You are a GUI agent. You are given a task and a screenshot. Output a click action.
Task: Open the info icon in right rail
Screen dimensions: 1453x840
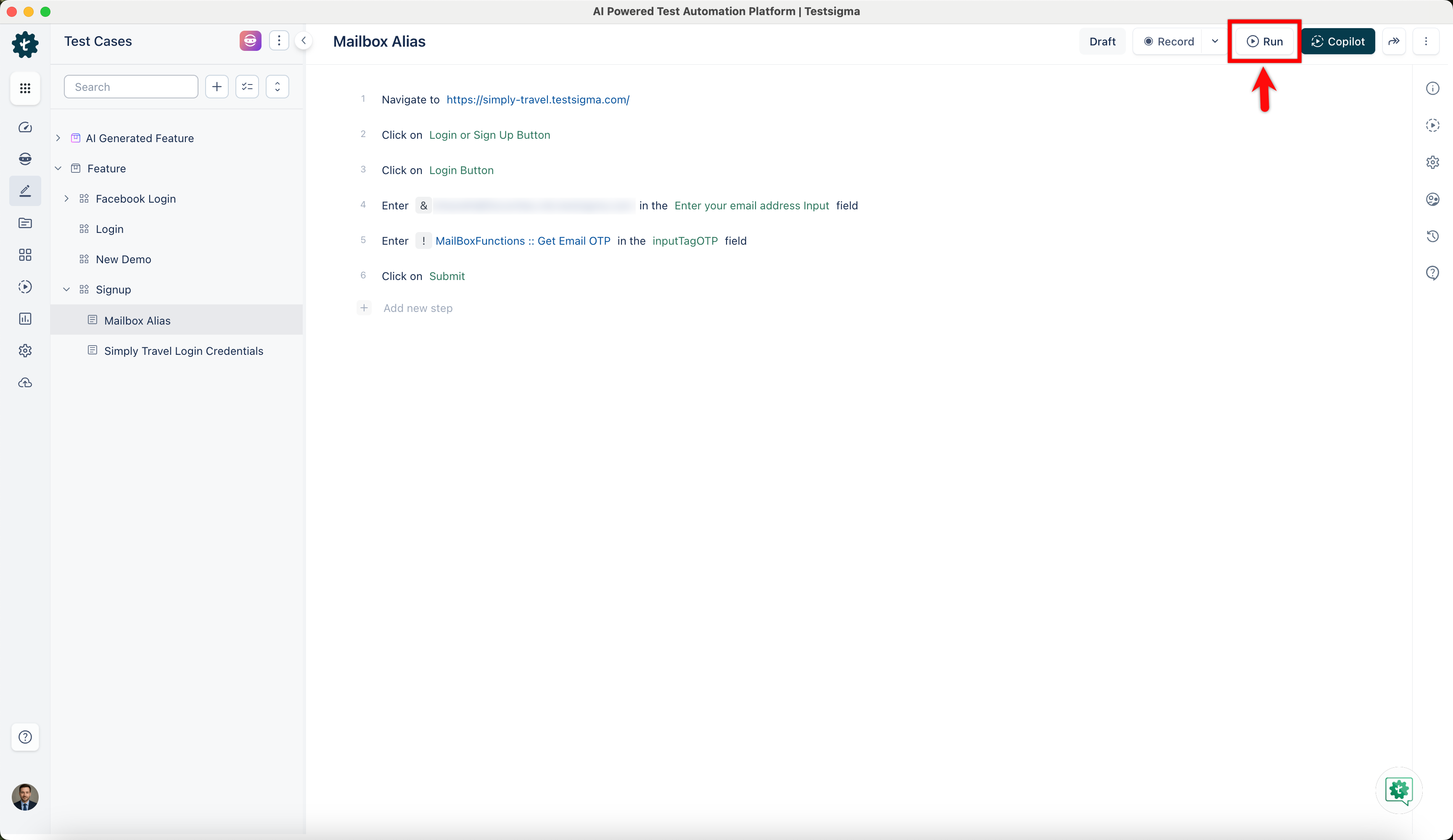[x=1432, y=88]
